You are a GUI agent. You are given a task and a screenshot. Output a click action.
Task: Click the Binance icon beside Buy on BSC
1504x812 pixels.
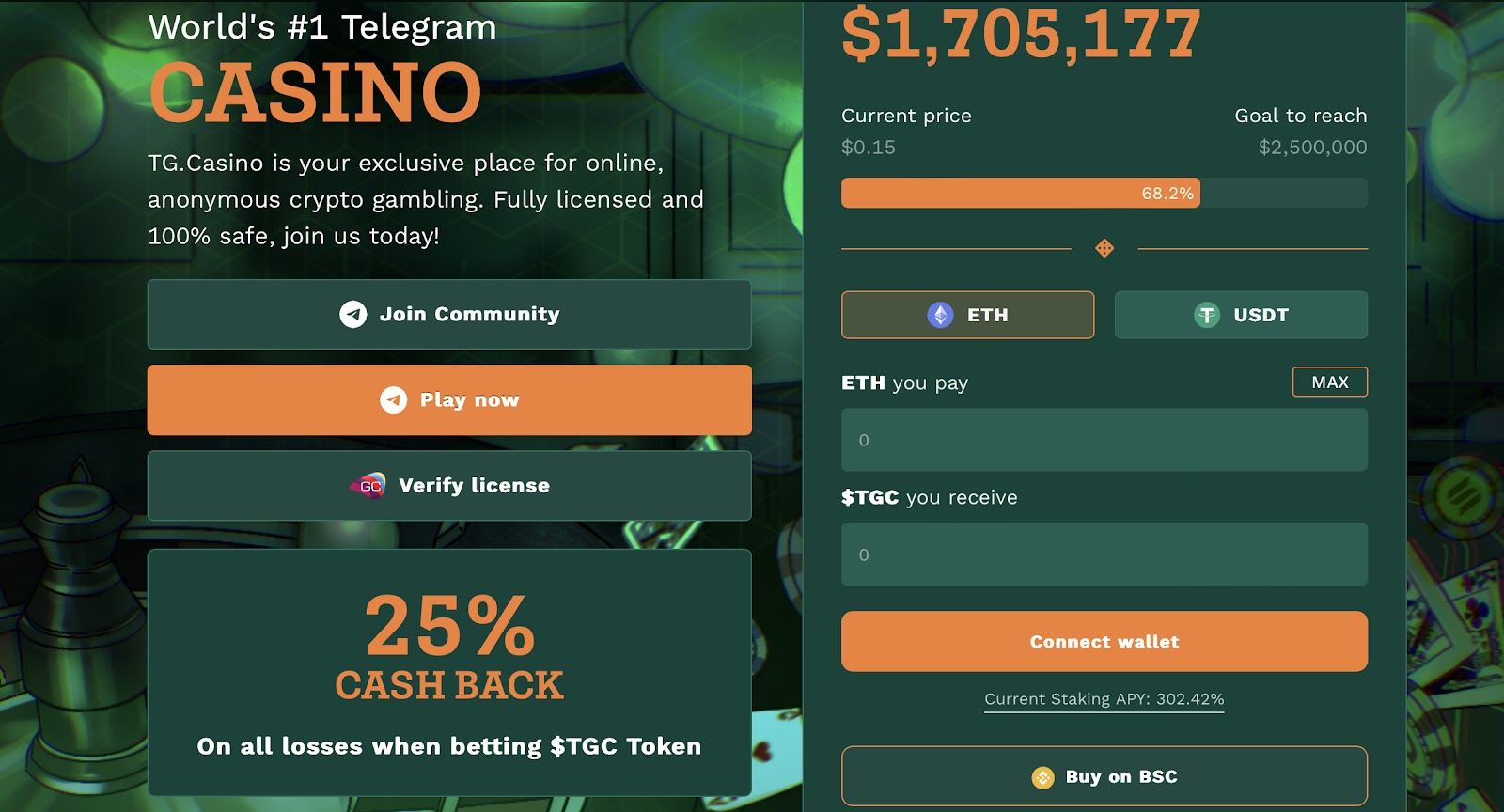[x=1043, y=777]
